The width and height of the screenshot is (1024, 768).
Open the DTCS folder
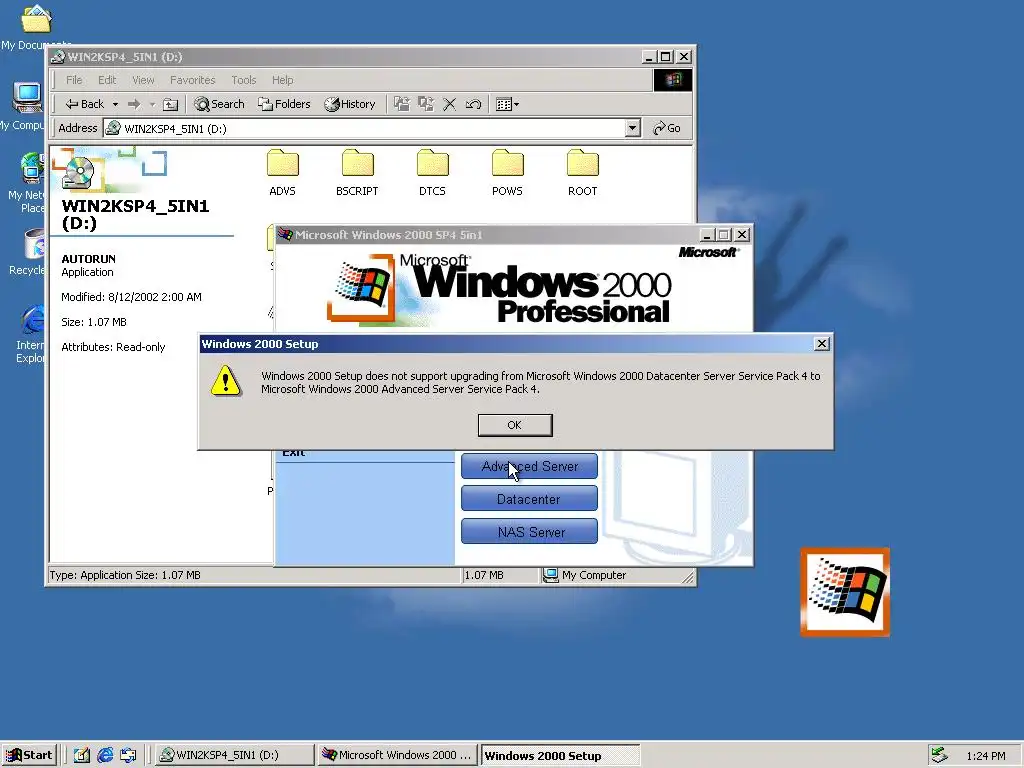pyautogui.click(x=432, y=173)
